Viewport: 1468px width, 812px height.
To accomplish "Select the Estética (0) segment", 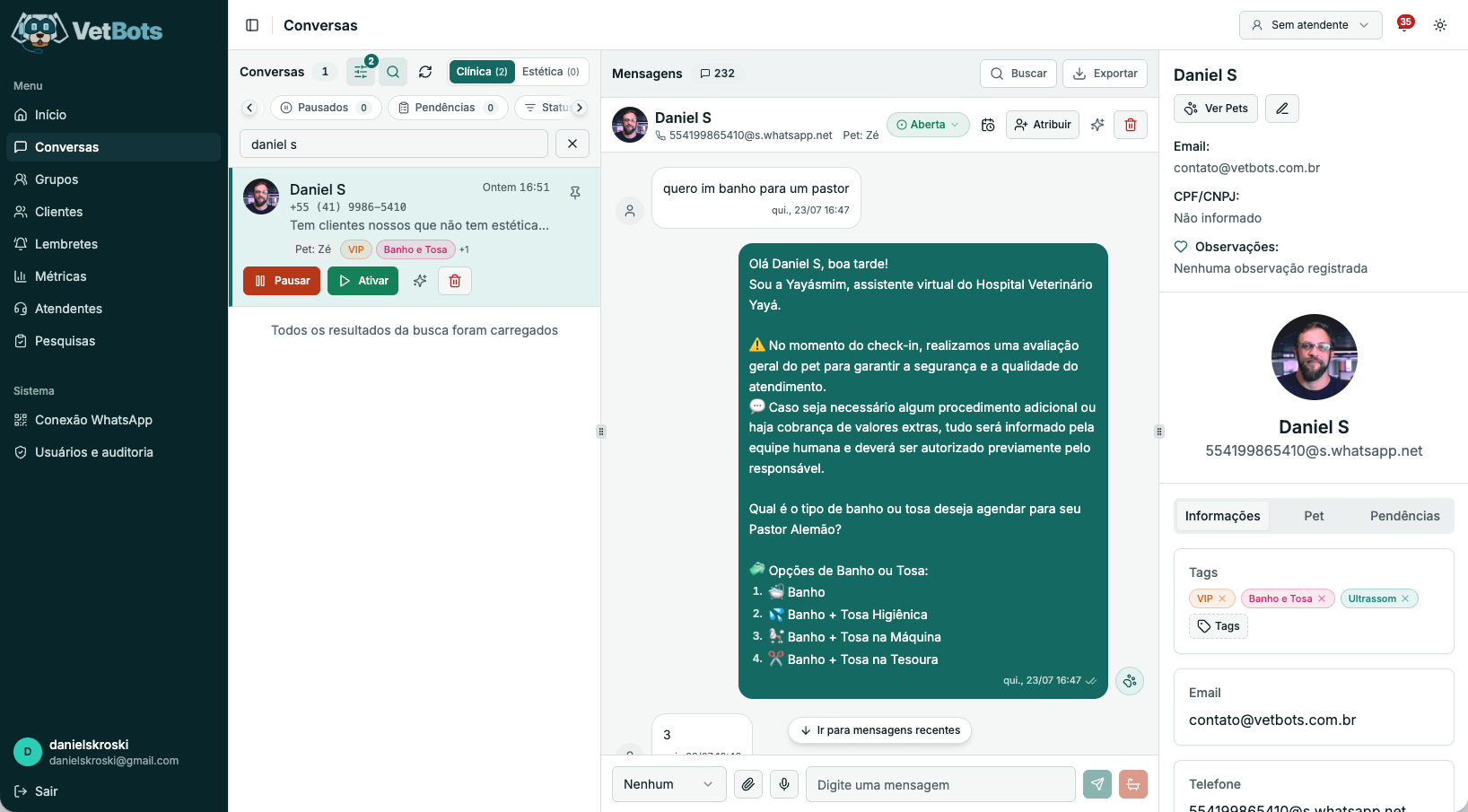I will pos(551,72).
